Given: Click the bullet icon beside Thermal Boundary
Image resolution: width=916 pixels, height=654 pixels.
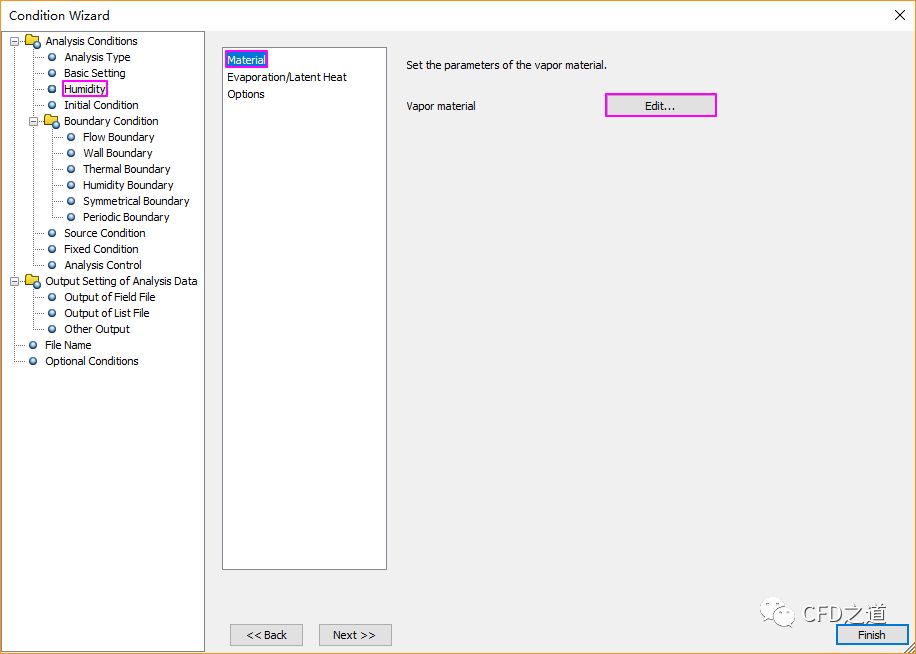Looking at the screenshot, I should click(71, 169).
